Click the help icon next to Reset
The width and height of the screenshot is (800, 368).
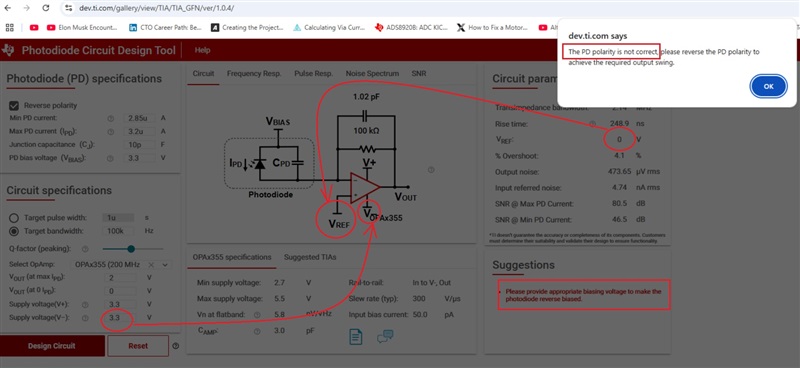(x=176, y=346)
